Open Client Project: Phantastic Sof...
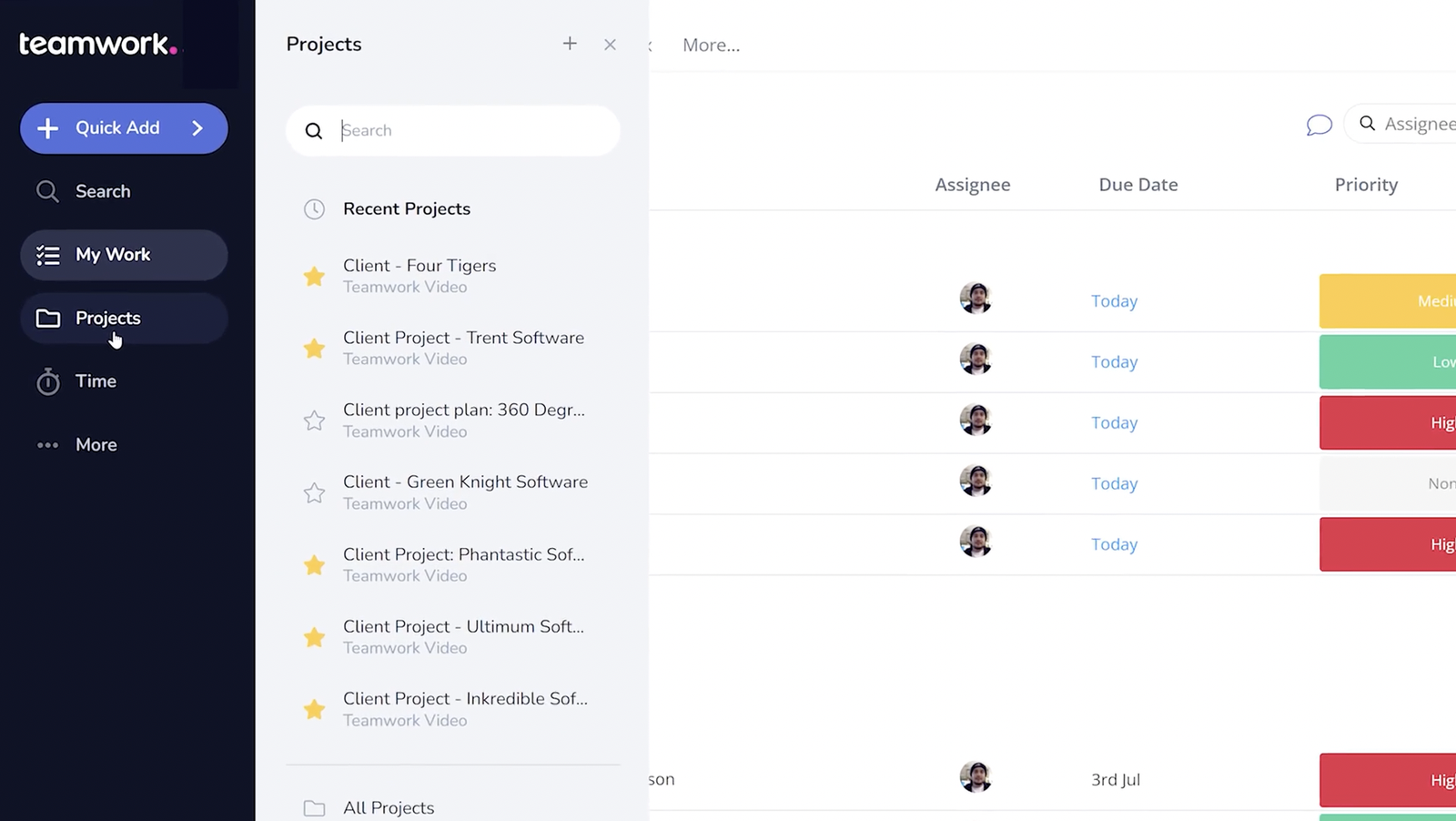 (463, 554)
